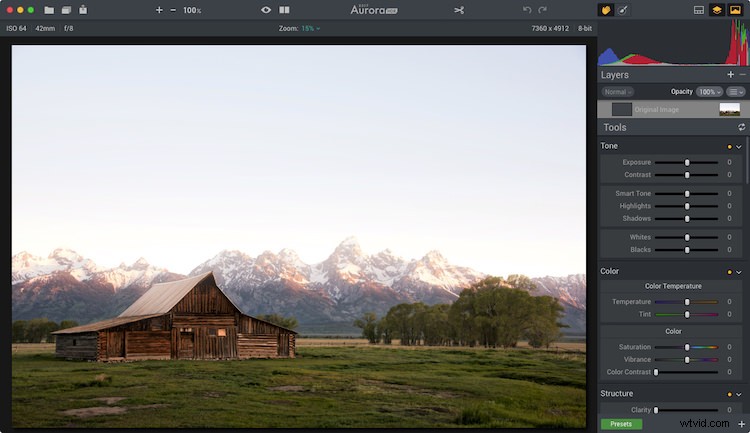Screen dimensions: 750x433
Task: Zoom out with the minus icon
Action: [x=173, y=10]
